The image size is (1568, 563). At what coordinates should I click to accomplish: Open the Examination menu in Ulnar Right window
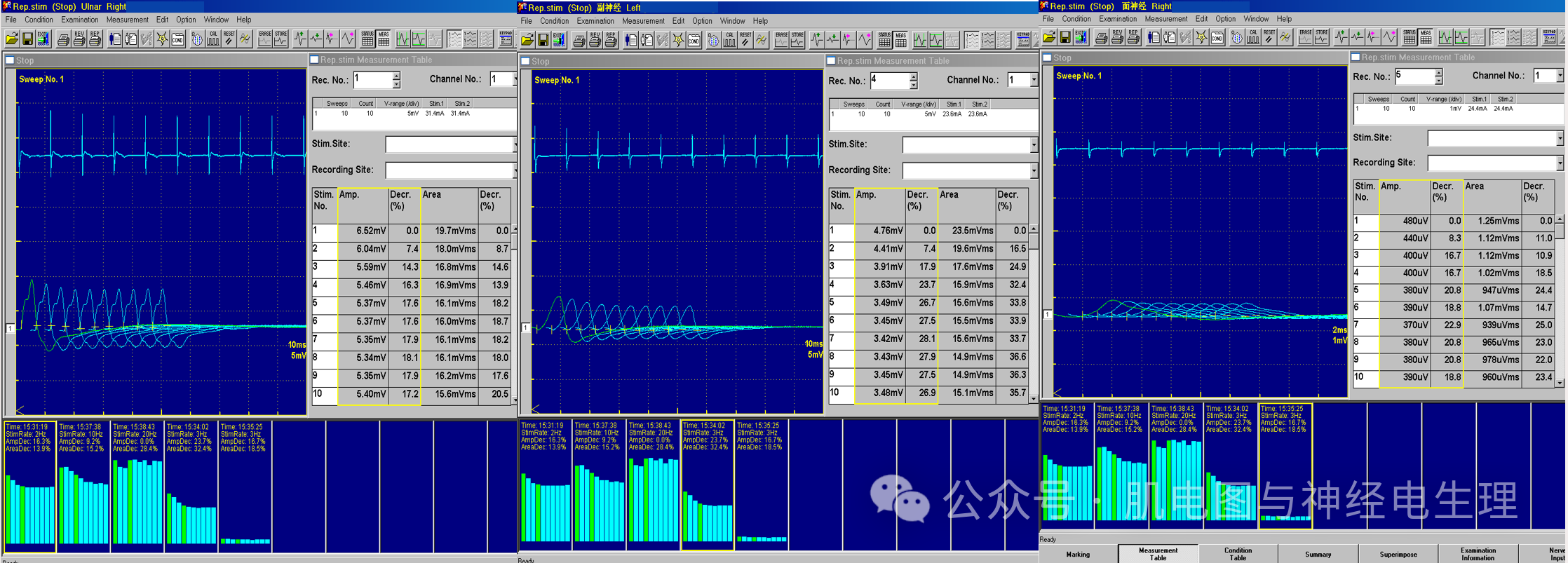pos(79,20)
